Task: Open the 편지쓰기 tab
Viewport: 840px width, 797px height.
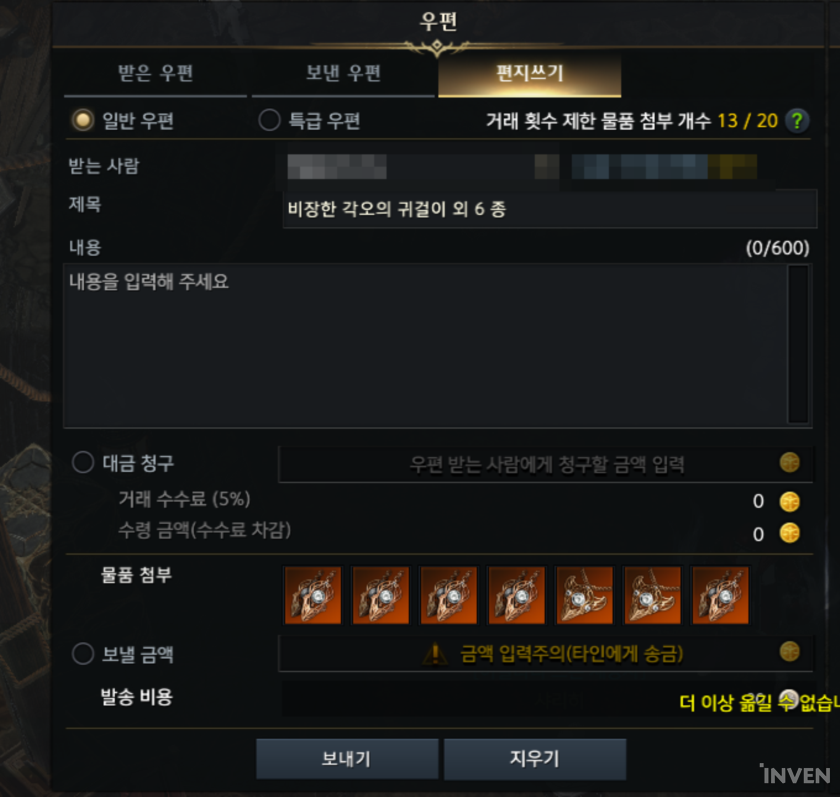Action: (530, 74)
